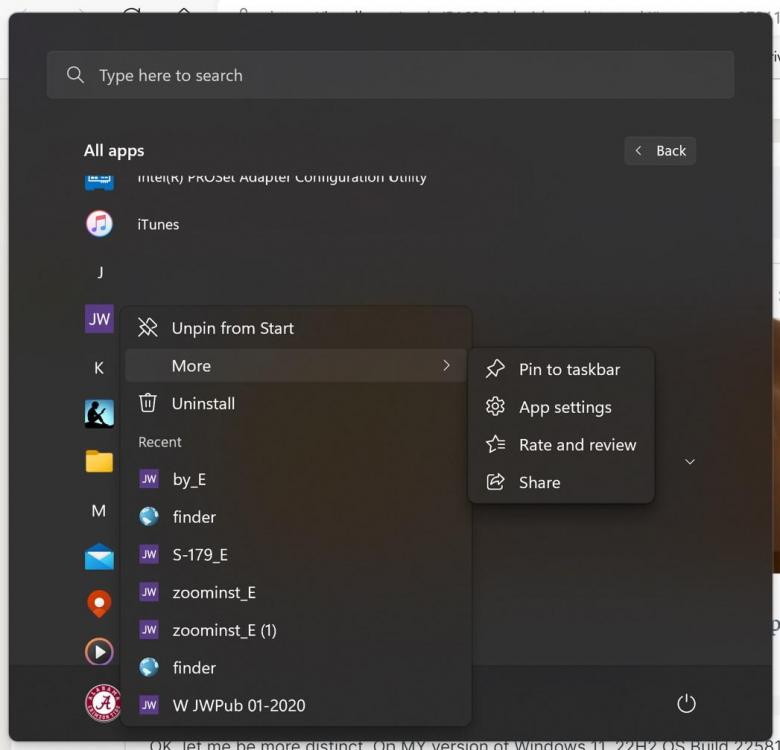Open the Kindle reader silhouette icon

point(99,414)
